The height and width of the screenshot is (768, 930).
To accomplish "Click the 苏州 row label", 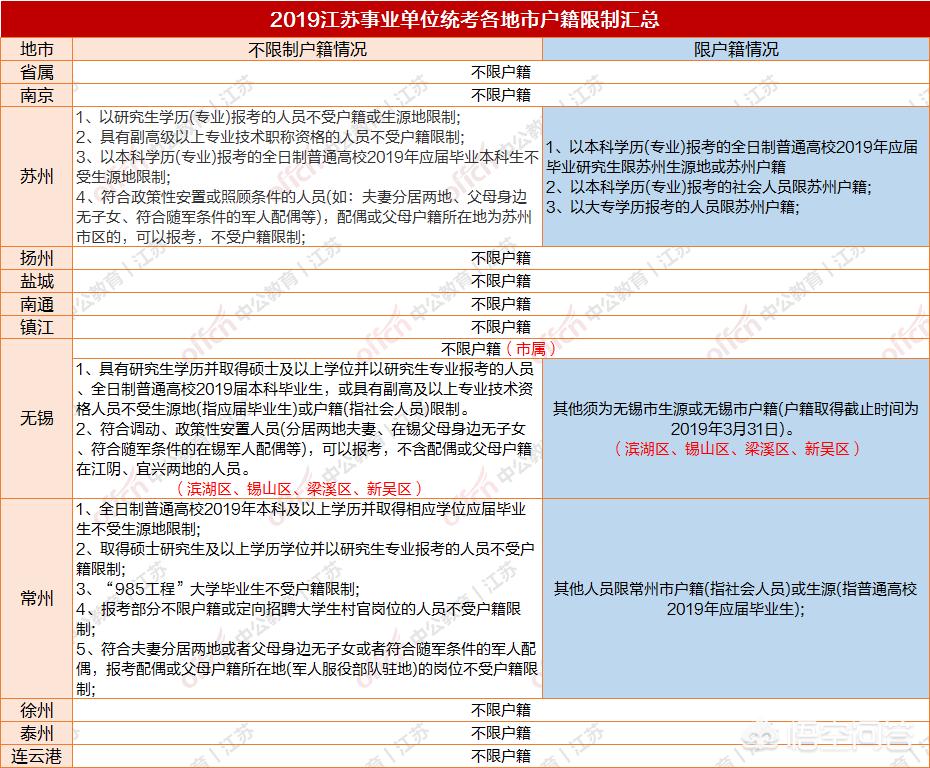I will [x=37, y=177].
